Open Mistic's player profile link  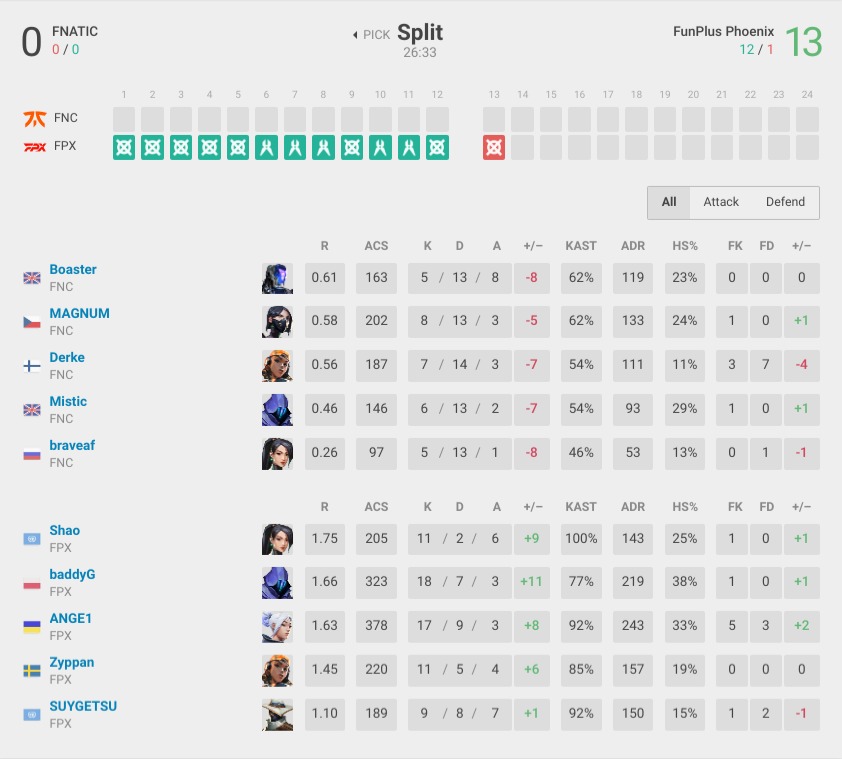68,401
